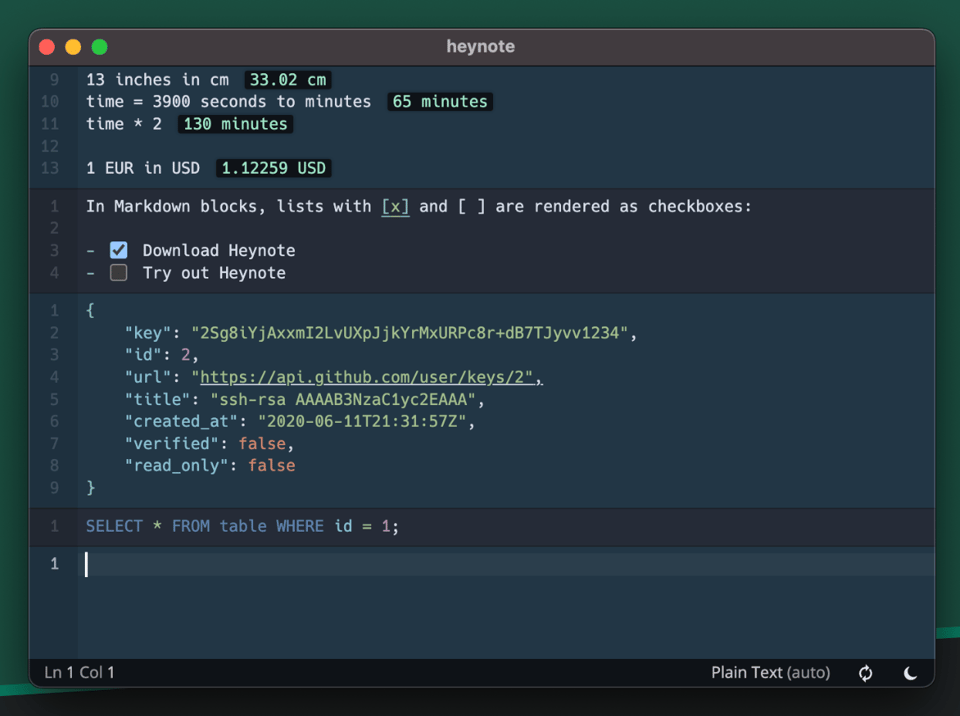Click the SELECT keyword in the SQL block
The image size is (960, 716).
pos(114,525)
